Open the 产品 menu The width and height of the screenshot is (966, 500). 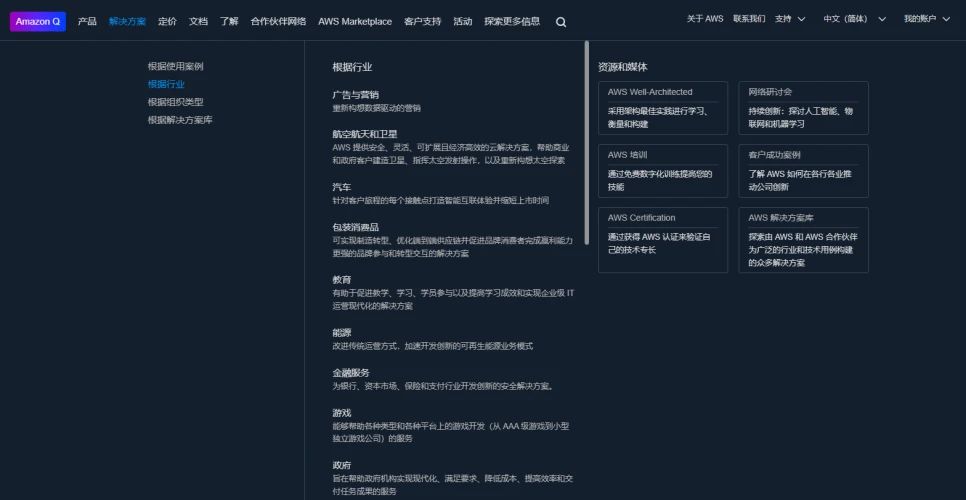point(87,22)
